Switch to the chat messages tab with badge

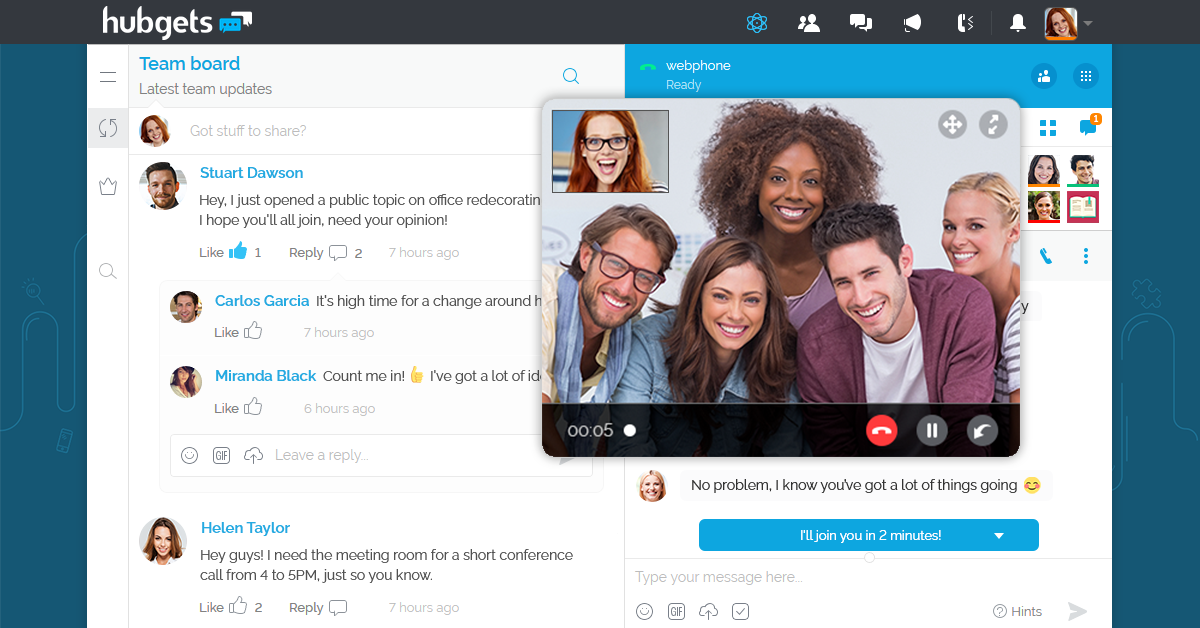pyautogui.click(x=1087, y=127)
